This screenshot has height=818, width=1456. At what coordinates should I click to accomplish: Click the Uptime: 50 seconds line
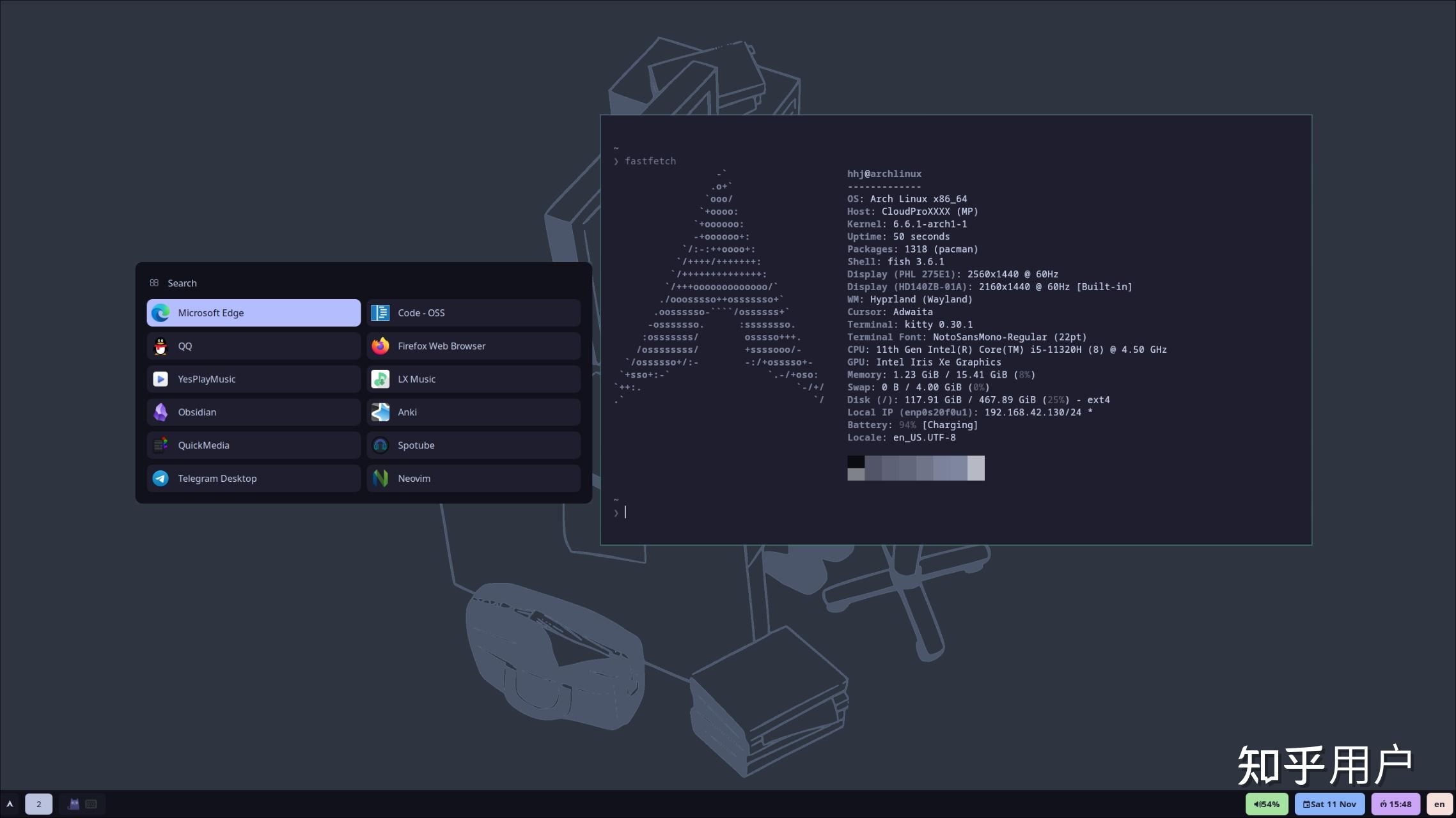[x=898, y=236]
